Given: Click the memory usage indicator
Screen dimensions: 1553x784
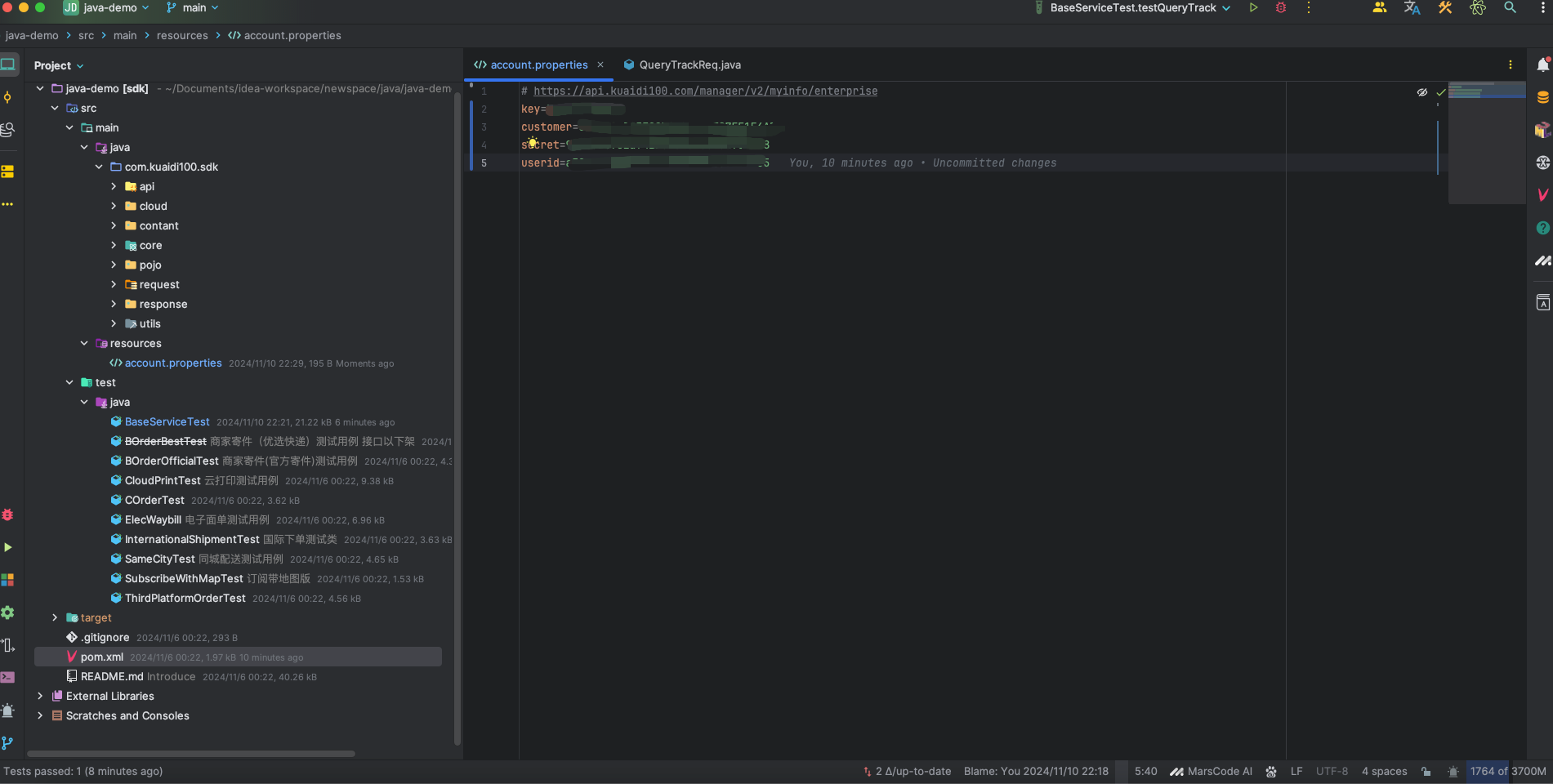Looking at the screenshot, I should click(1507, 771).
